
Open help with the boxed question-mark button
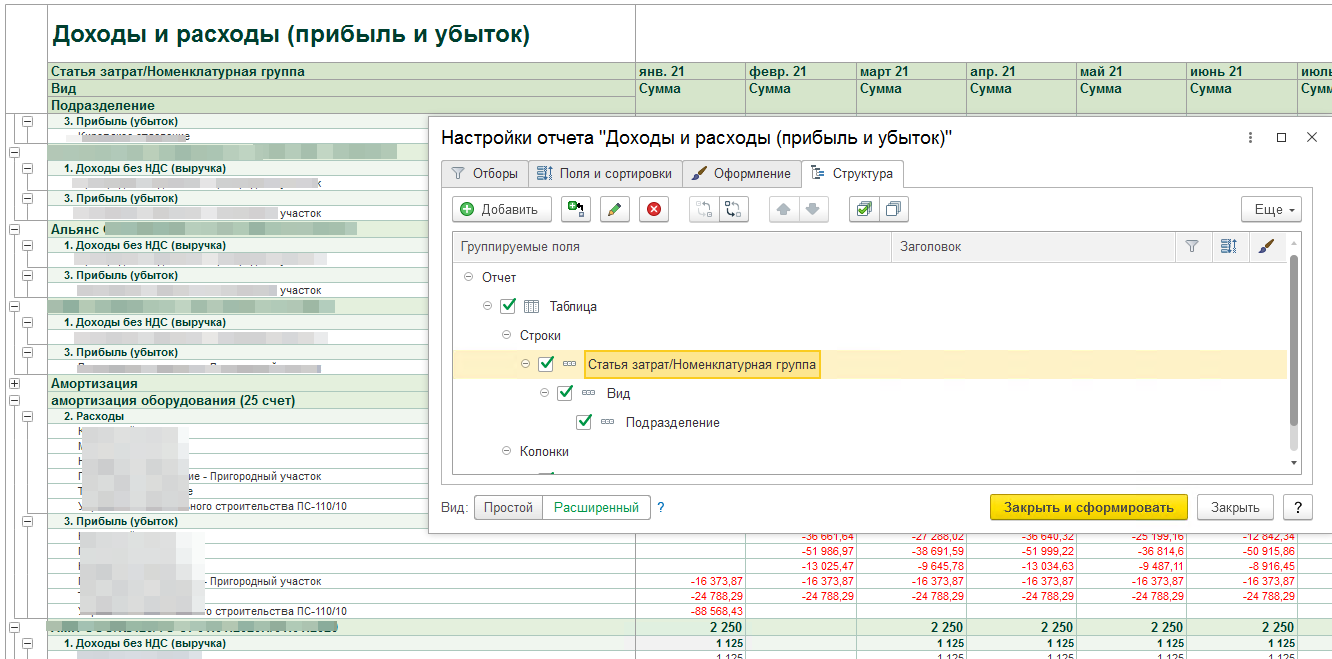coord(1297,507)
